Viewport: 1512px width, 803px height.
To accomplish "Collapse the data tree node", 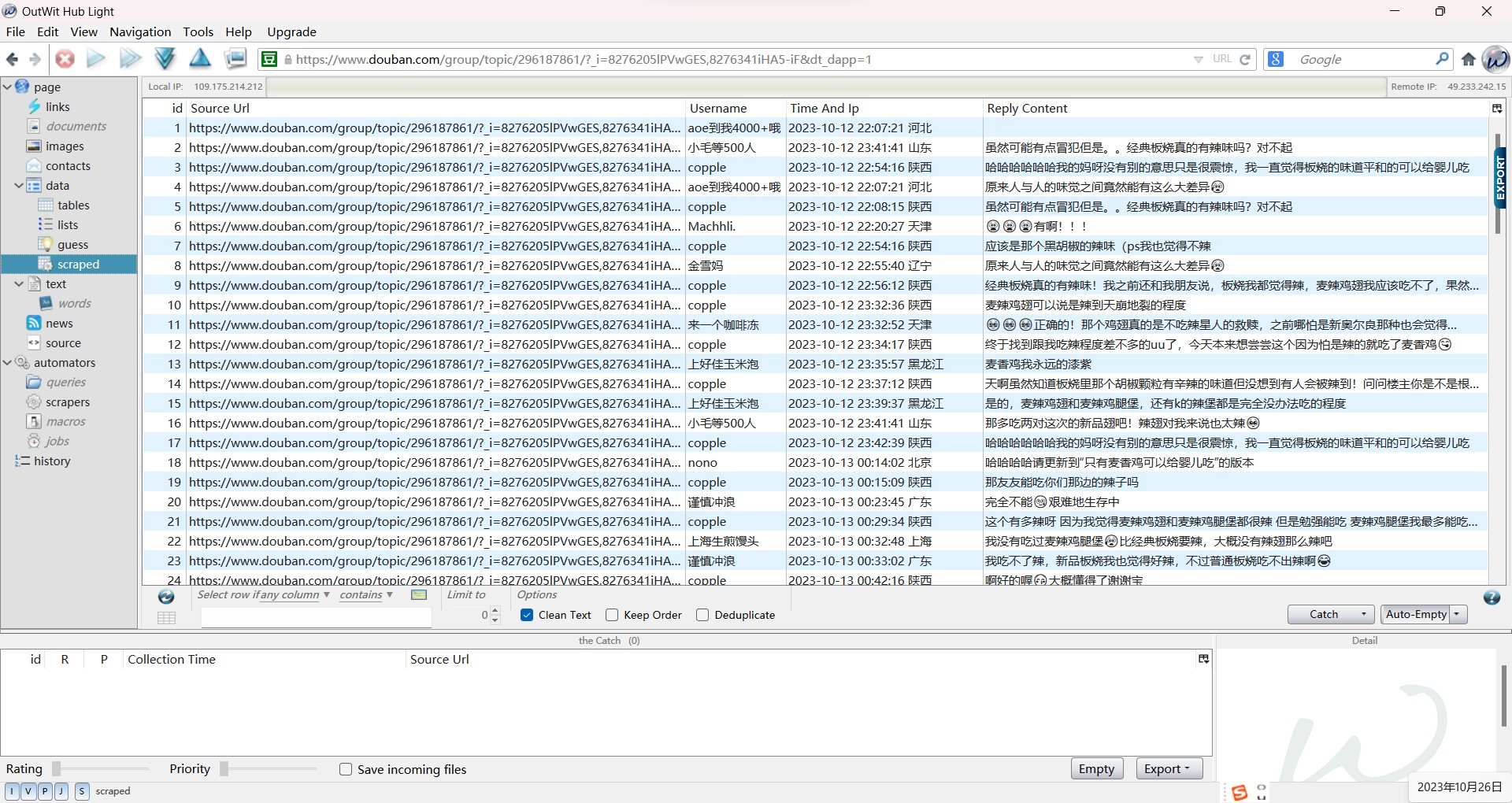I will (19, 186).
